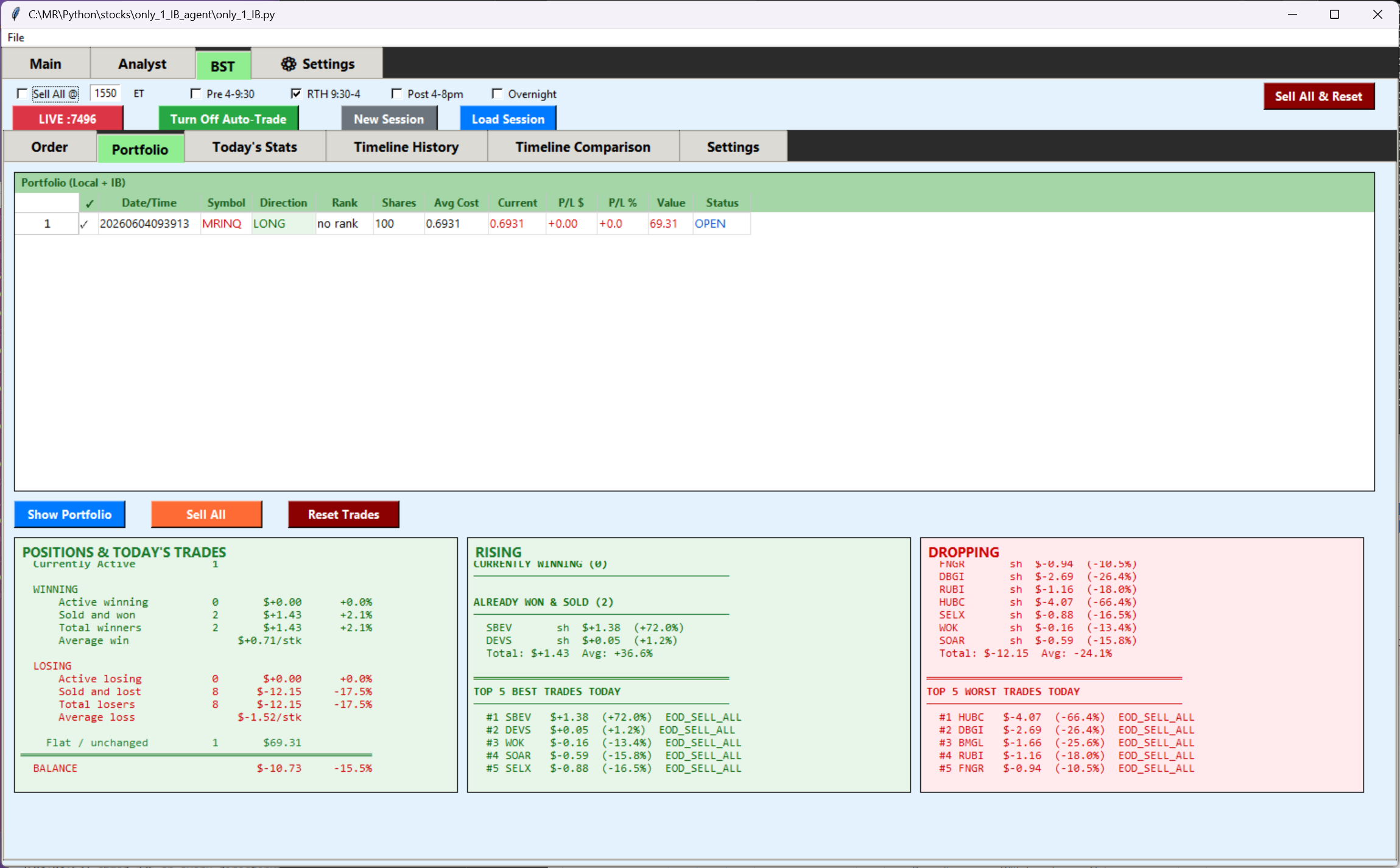Enable the Pre 4-9:30 checkbox
This screenshot has width=1400, height=868.
195,94
